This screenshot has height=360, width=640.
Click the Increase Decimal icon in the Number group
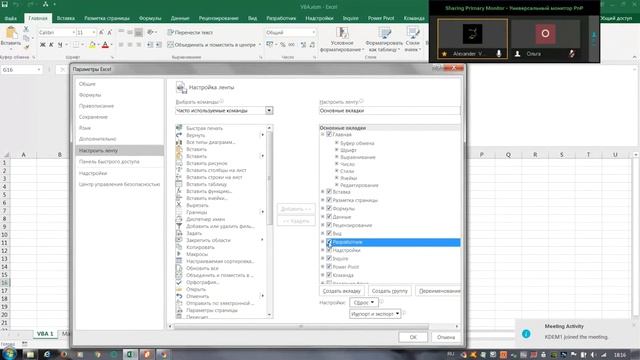pos(303,45)
